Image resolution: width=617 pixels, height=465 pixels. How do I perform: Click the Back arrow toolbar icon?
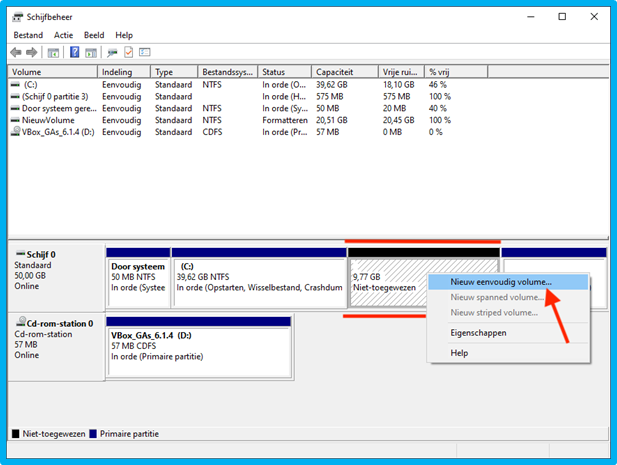[x=16, y=52]
